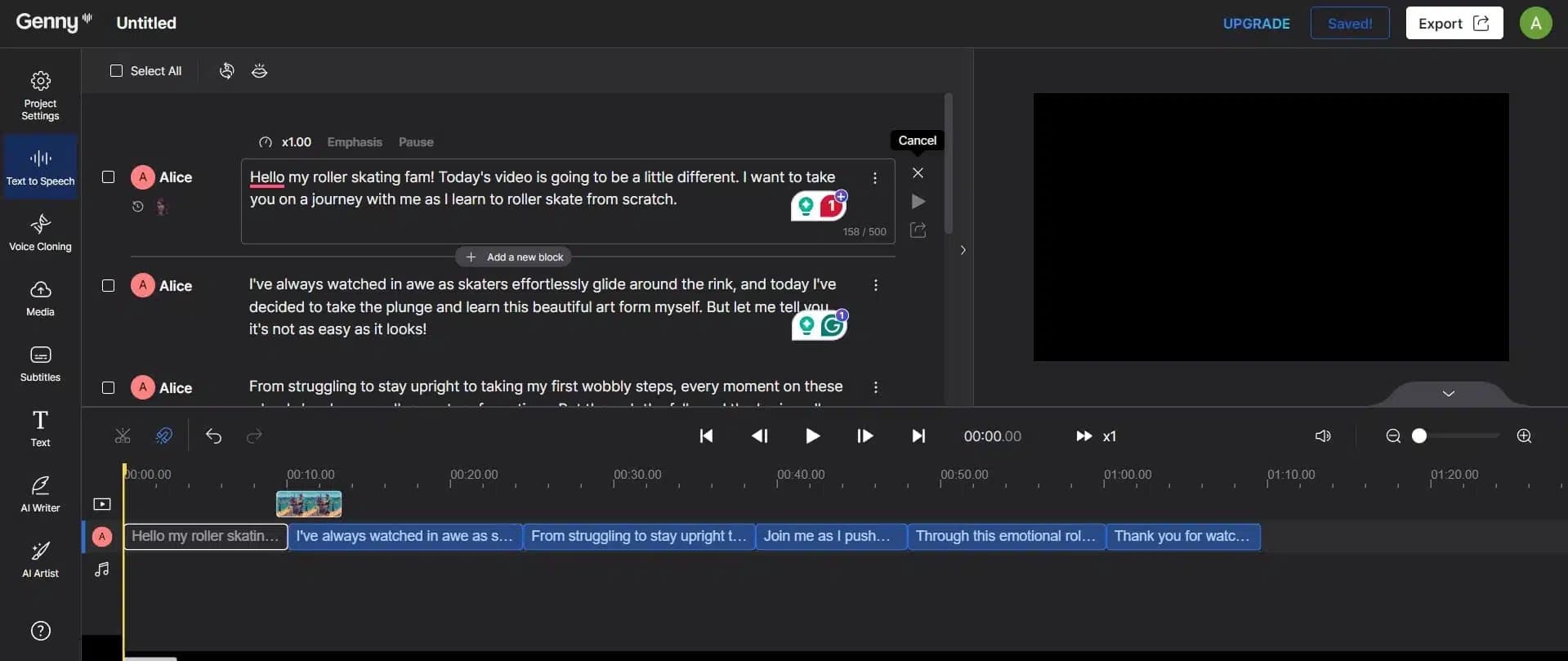Screen dimensions: 1568x661
Task: Open the x1.00 speed setting
Action: pos(285,142)
